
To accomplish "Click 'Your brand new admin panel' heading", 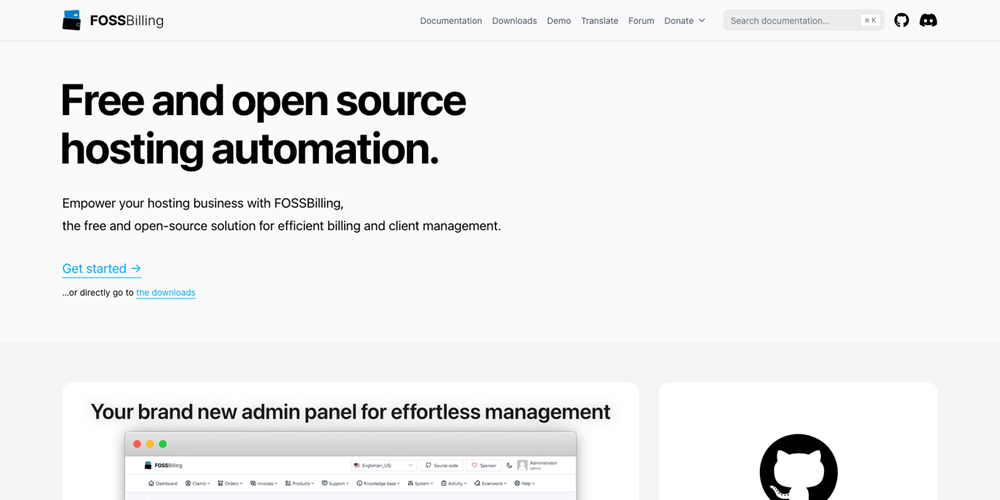I will (350, 412).
